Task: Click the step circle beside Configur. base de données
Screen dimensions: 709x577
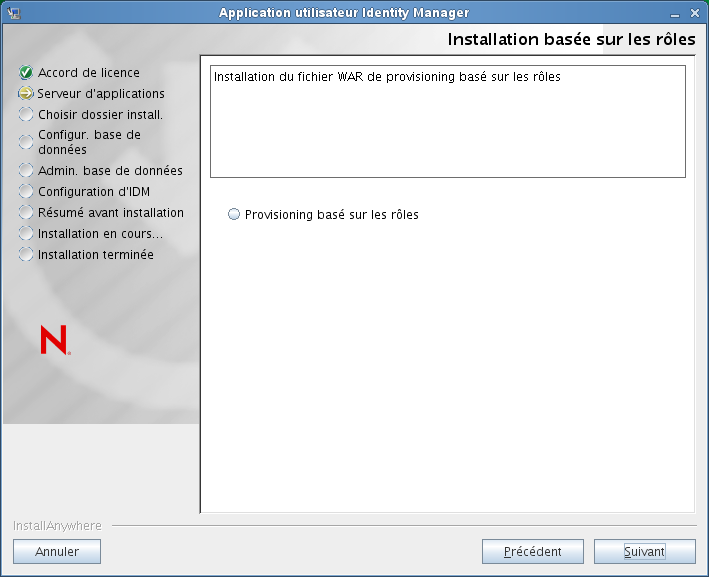Action: click(x=26, y=142)
